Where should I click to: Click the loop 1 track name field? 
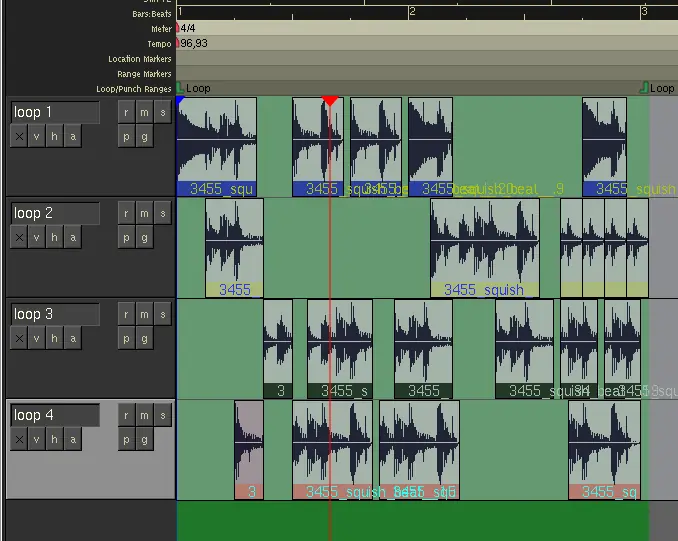coord(55,112)
